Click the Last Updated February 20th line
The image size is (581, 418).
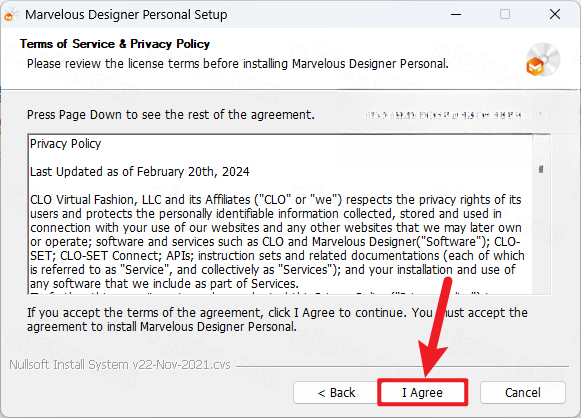140,172
